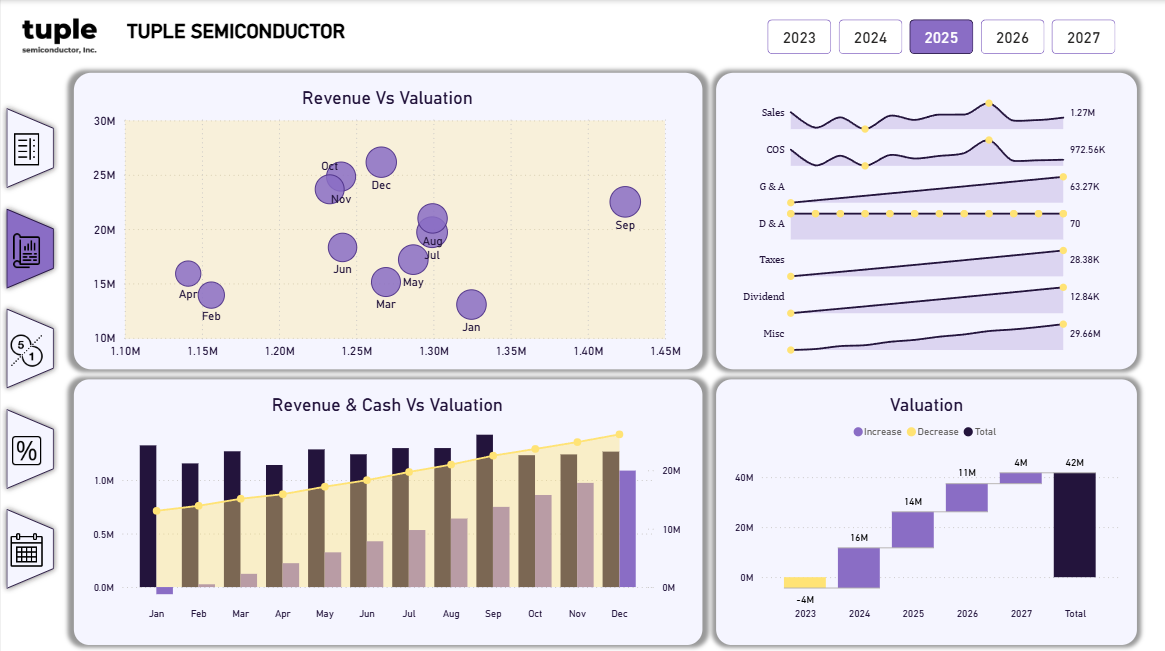Click the Feb bubble in scatter chart
The height and width of the screenshot is (651, 1165).
pyautogui.click(x=211, y=295)
